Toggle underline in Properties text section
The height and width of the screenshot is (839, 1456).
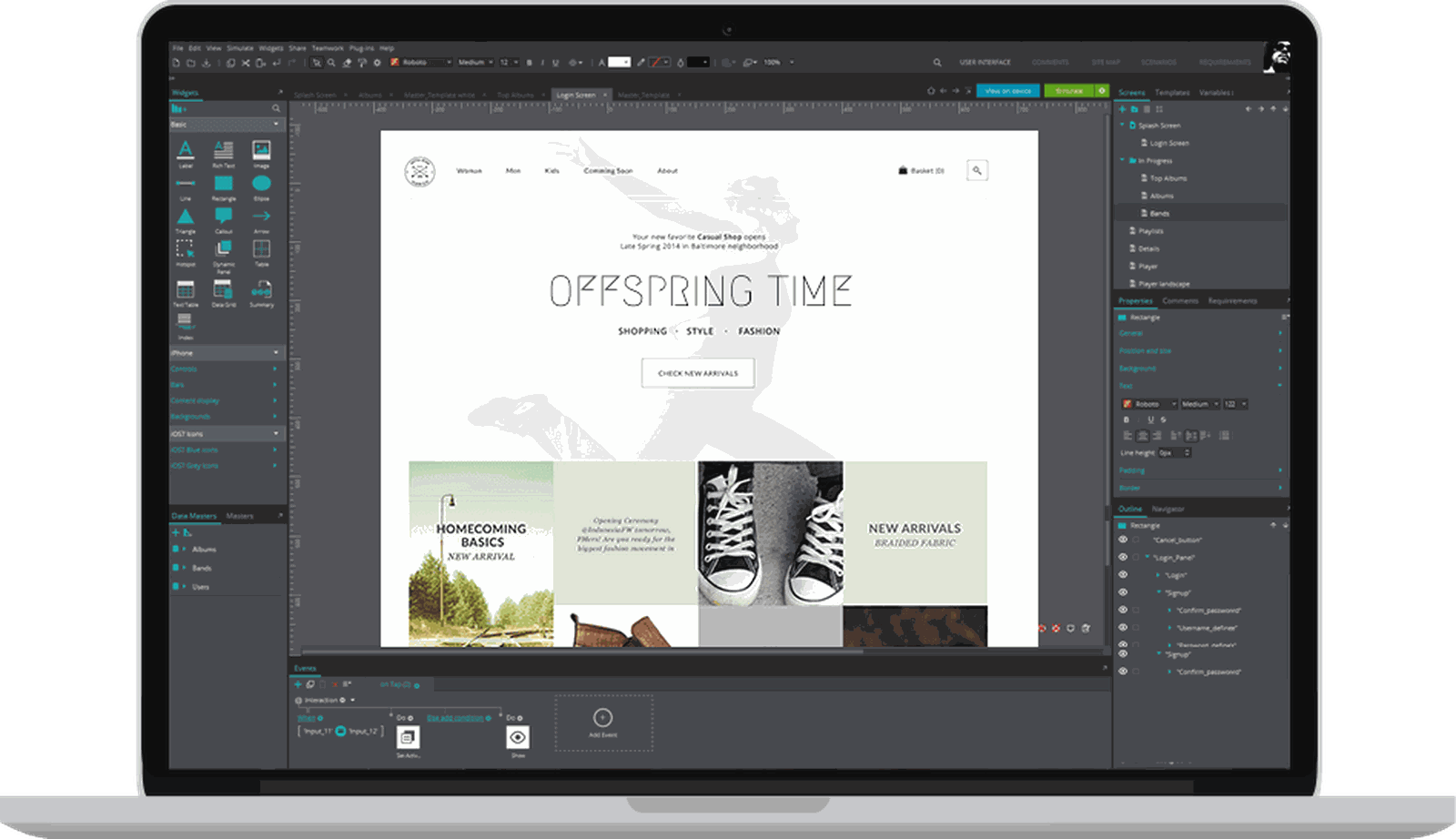point(1150,419)
